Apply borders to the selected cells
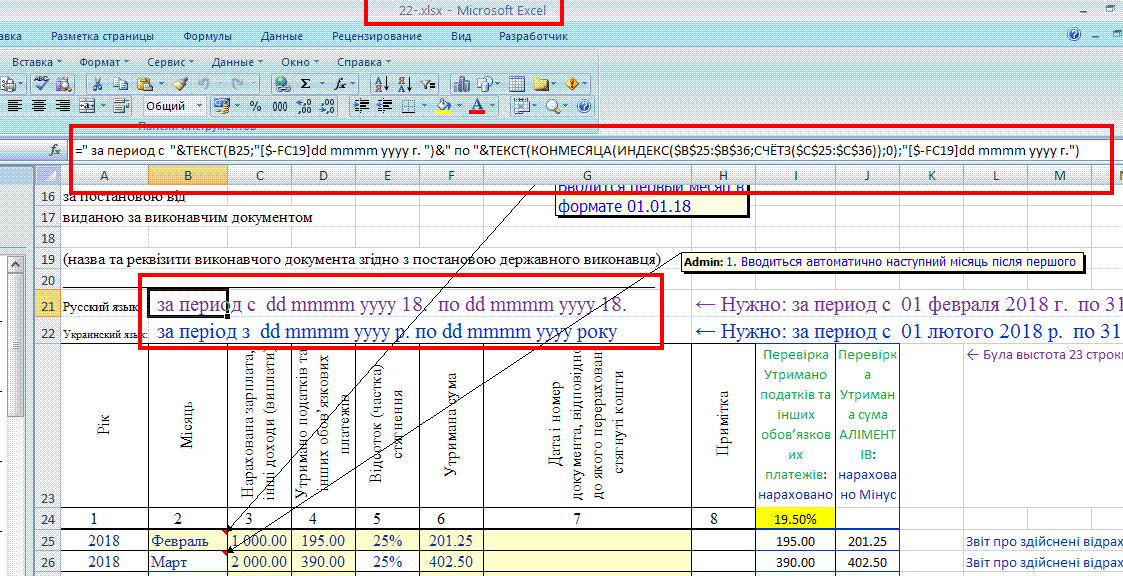The image size is (1123, 576). (x=408, y=106)
